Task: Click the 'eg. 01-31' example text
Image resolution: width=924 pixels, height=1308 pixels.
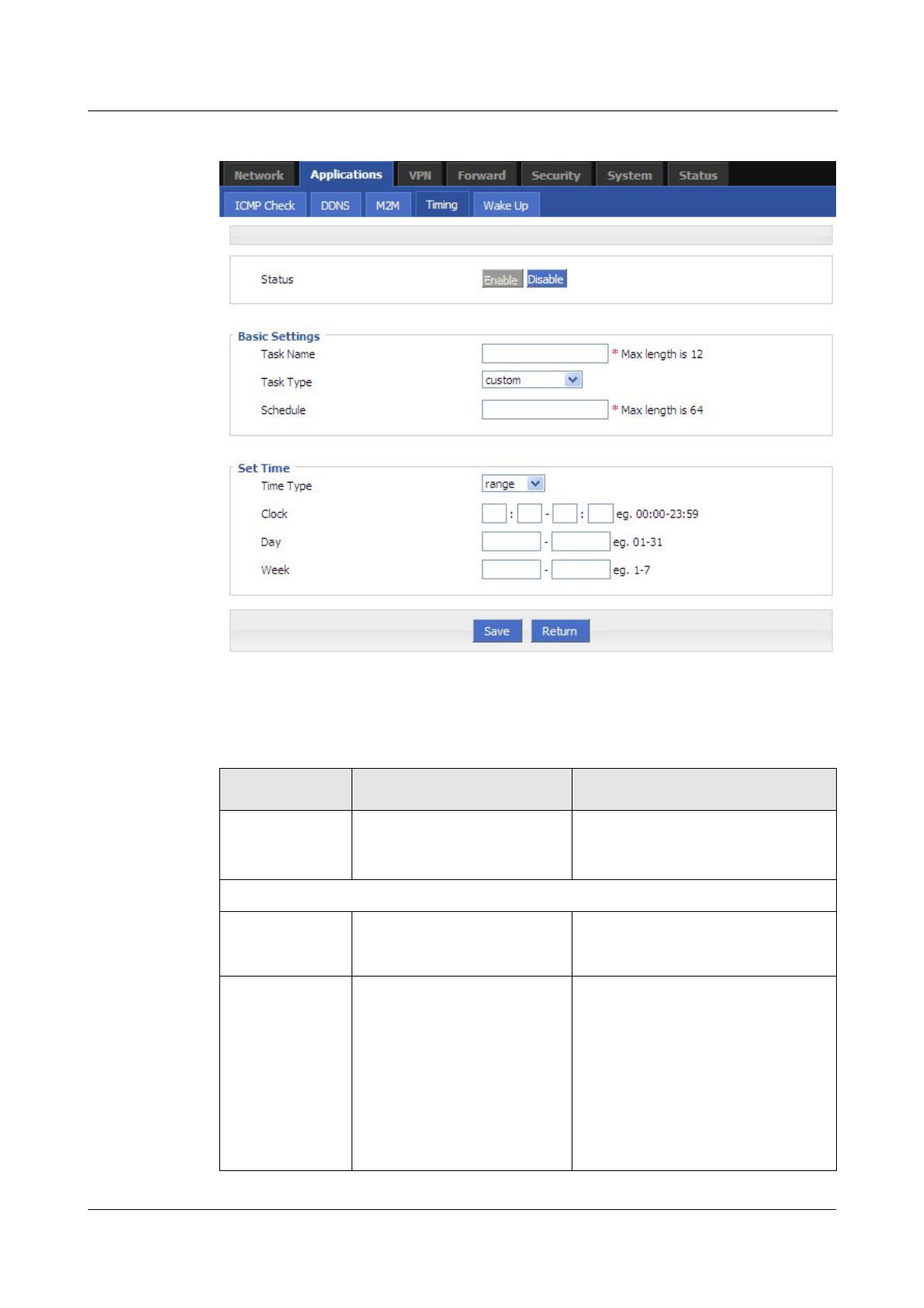Action: click(638, 542)
